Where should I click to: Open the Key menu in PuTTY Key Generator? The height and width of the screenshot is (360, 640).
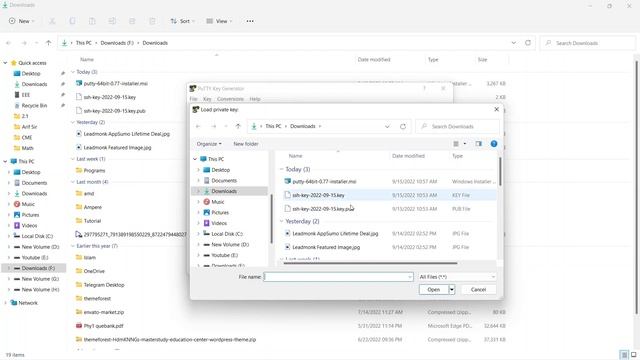tap(207, 99)
